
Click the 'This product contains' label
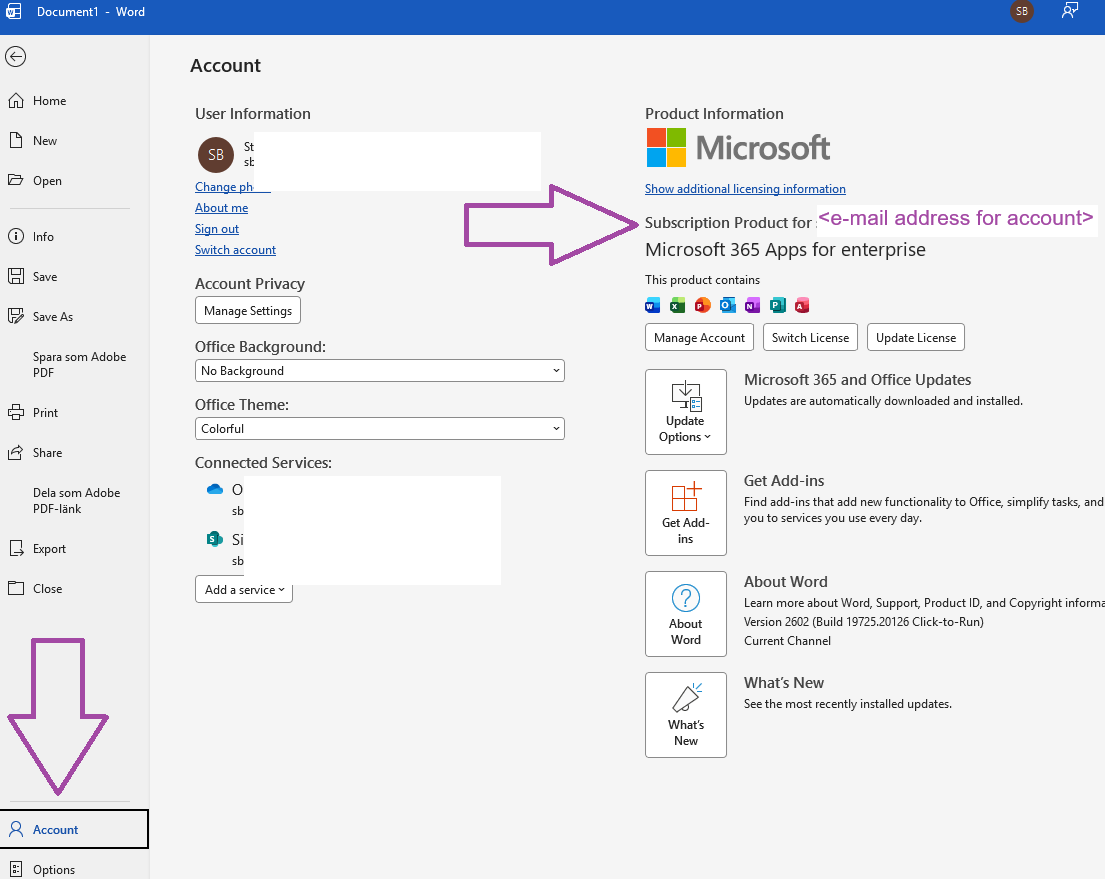click(702, 280)
